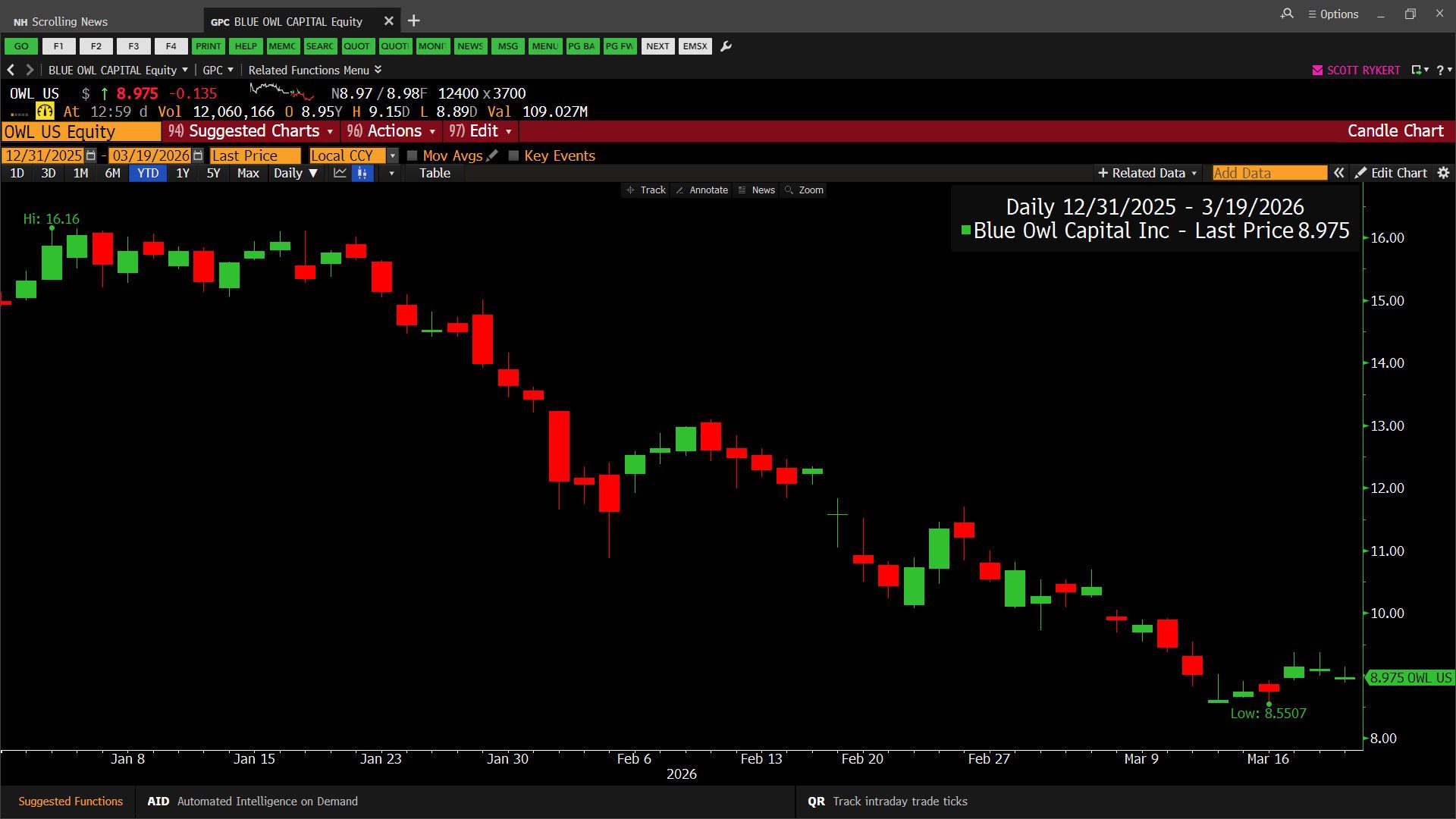
Task: Collapse panel with double-chevron arrows
Action: coord(1339,173)
